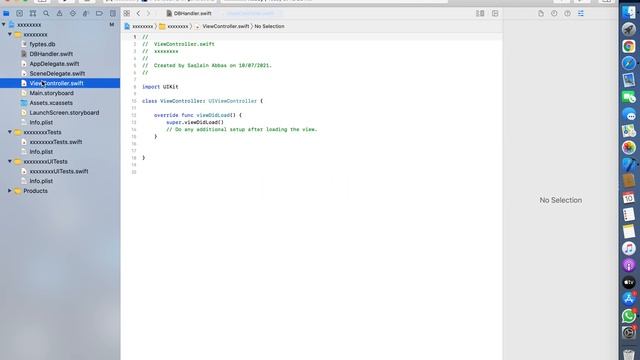Show the File inspector
Image resolution: width=640 pixels, height=360 pixels.
click(x=541, y=13)
